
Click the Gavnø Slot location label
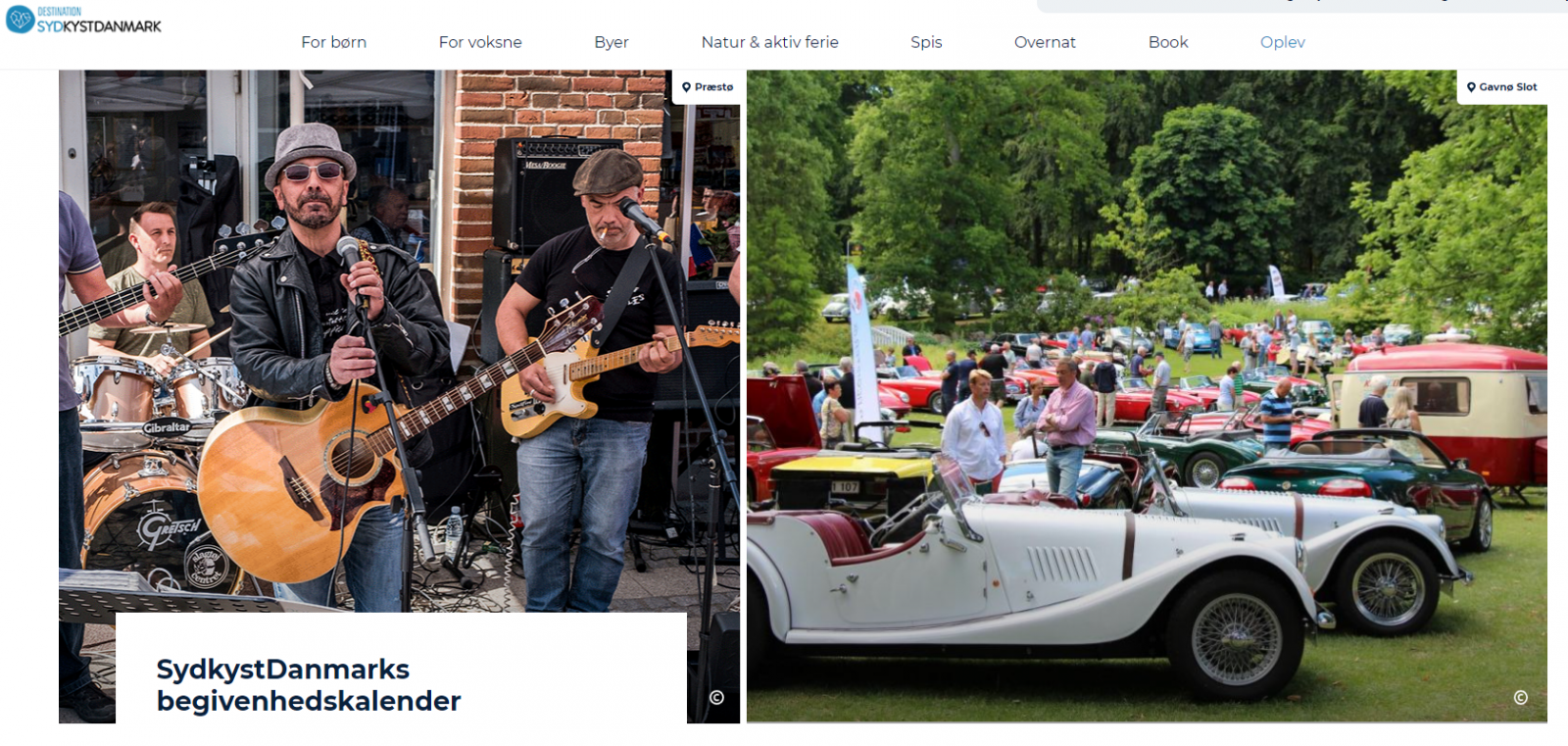pyautogui.click(x=1508, y=87)
